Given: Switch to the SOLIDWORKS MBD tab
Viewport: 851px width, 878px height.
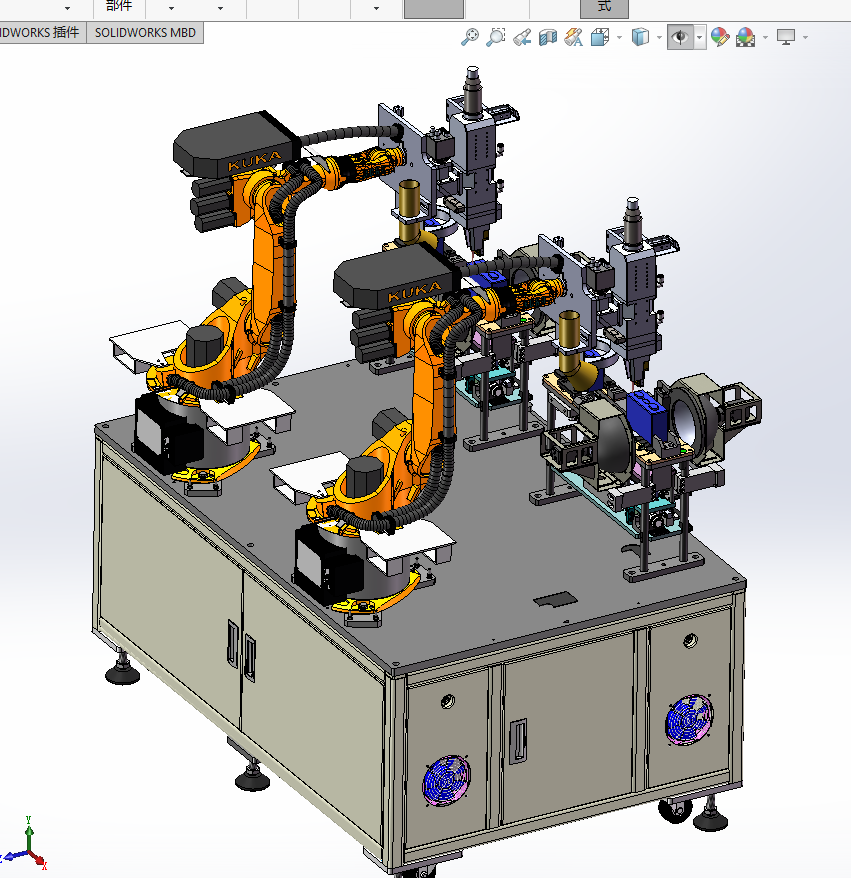Looking at the screenshot, I should (x=145, y=32).
